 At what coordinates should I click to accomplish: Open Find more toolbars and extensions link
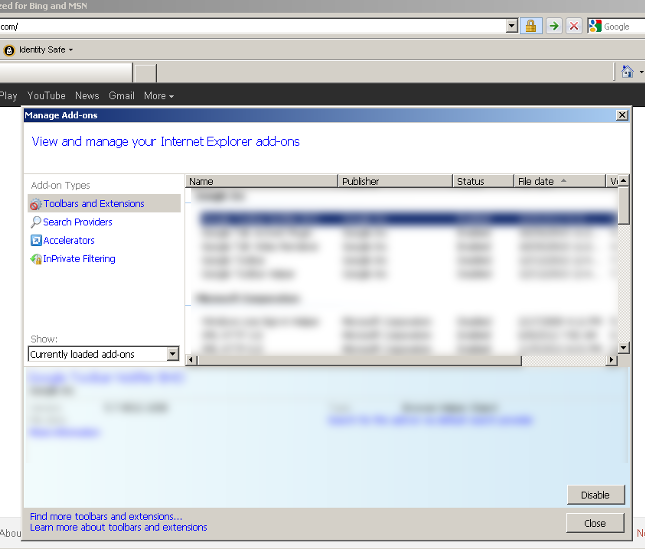click(106, 516)
